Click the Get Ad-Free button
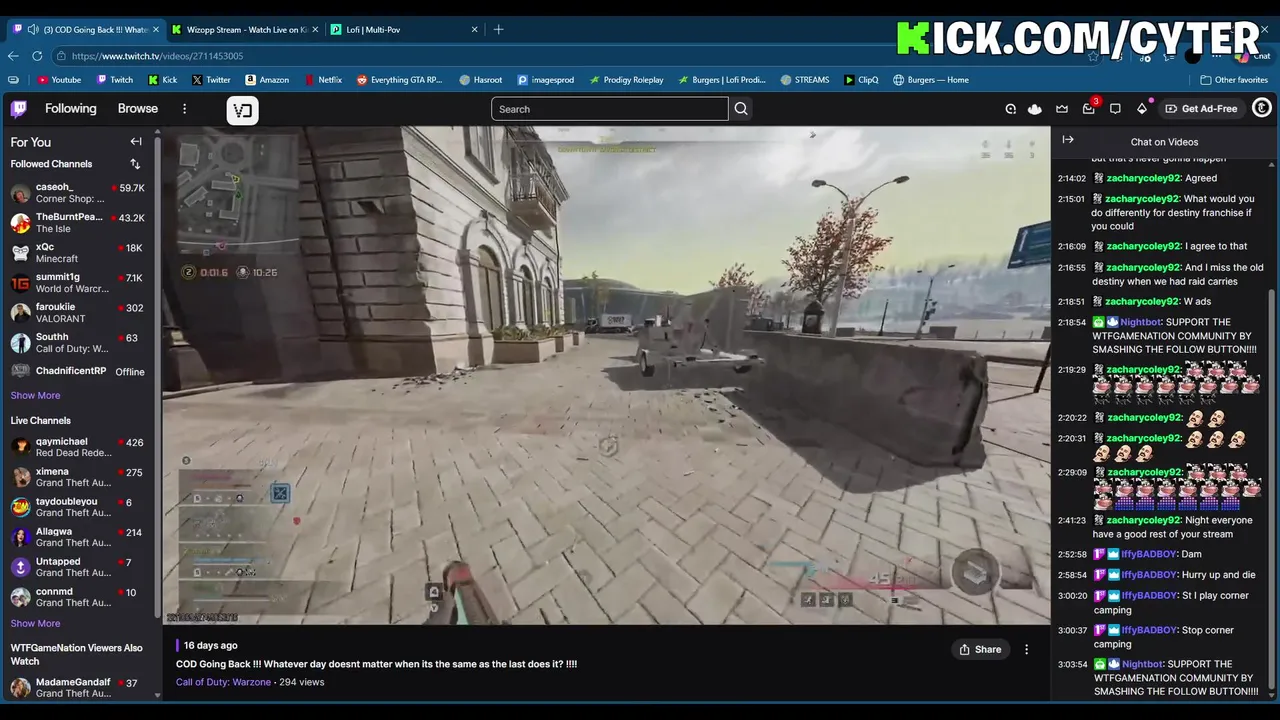 click(x=1201, y=108)
